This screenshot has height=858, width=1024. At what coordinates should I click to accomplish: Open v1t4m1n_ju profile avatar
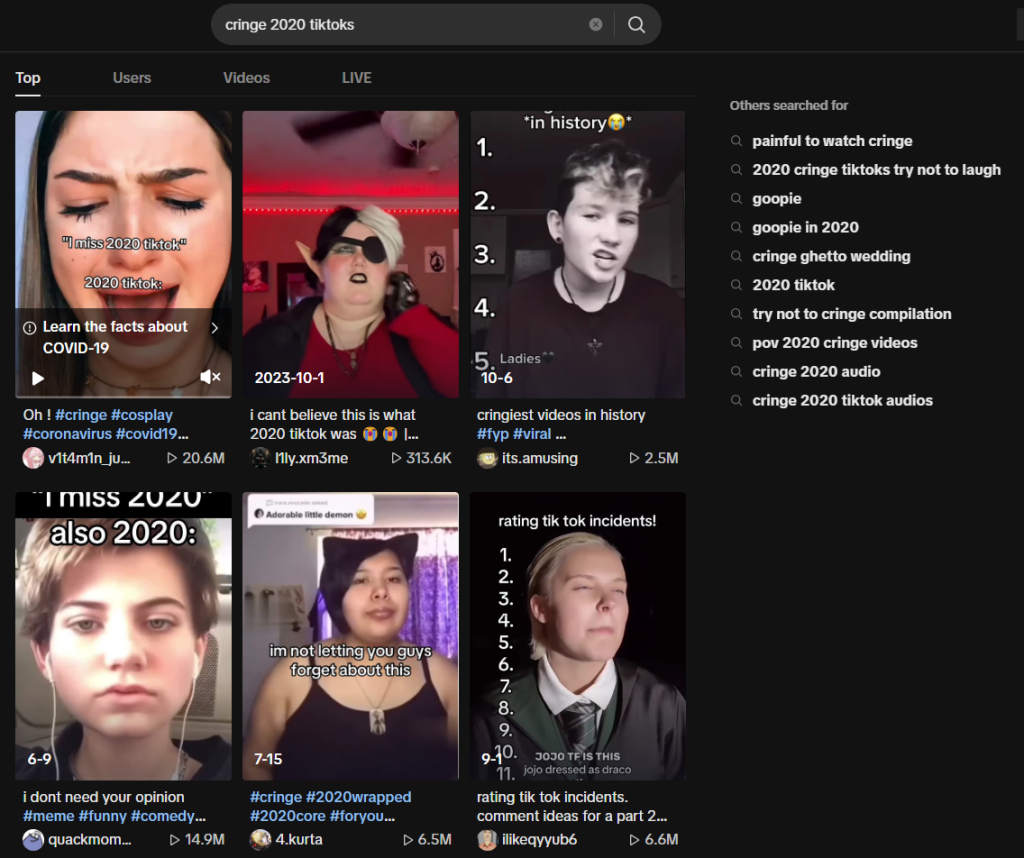[x=34, y=458]
